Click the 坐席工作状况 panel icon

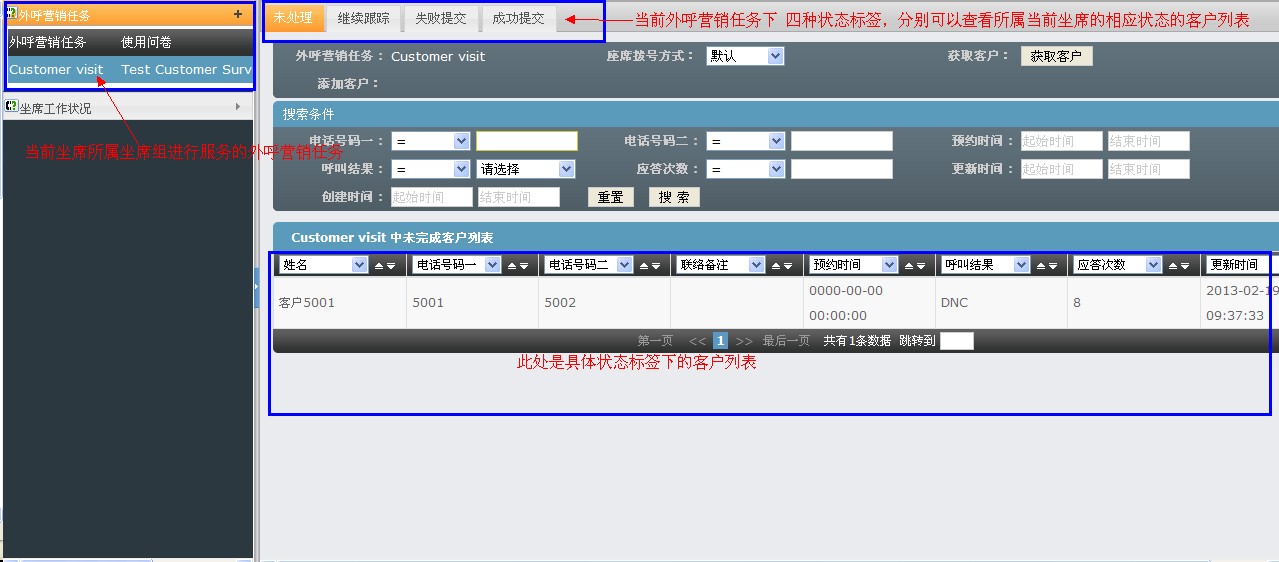[11, 107]
